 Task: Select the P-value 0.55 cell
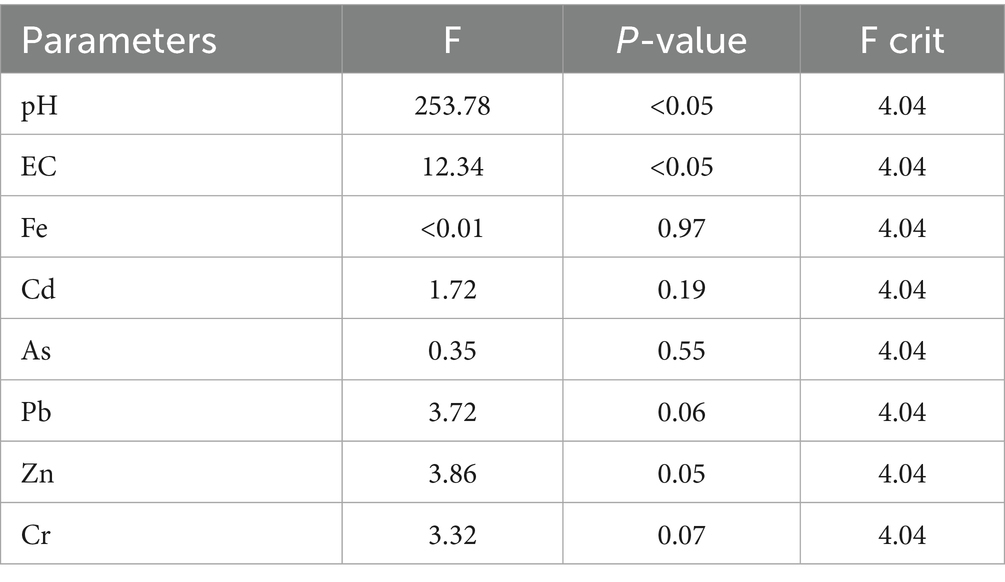(681, 351)
